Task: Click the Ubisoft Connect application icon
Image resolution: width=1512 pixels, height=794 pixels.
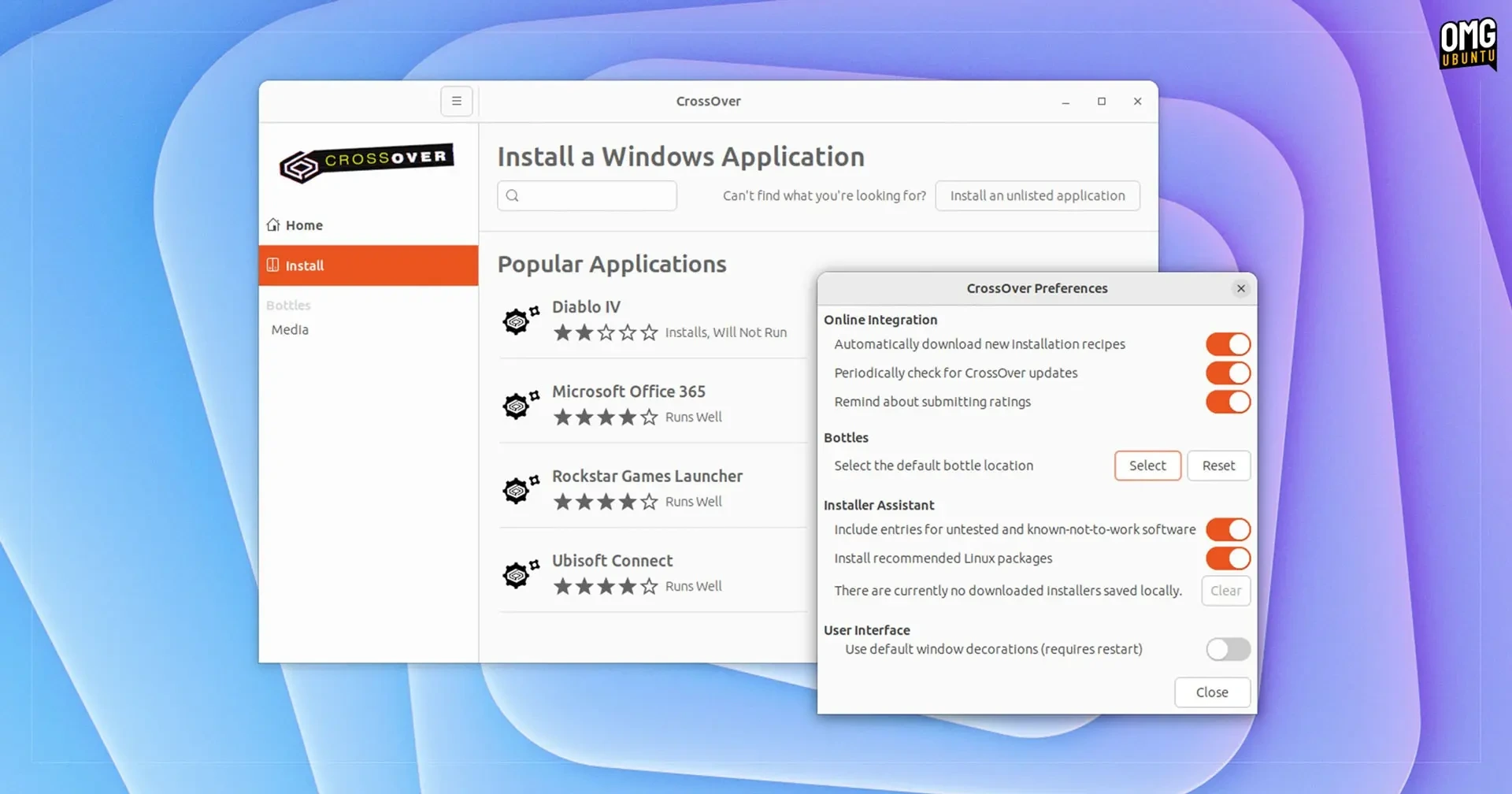Action: 521,573
